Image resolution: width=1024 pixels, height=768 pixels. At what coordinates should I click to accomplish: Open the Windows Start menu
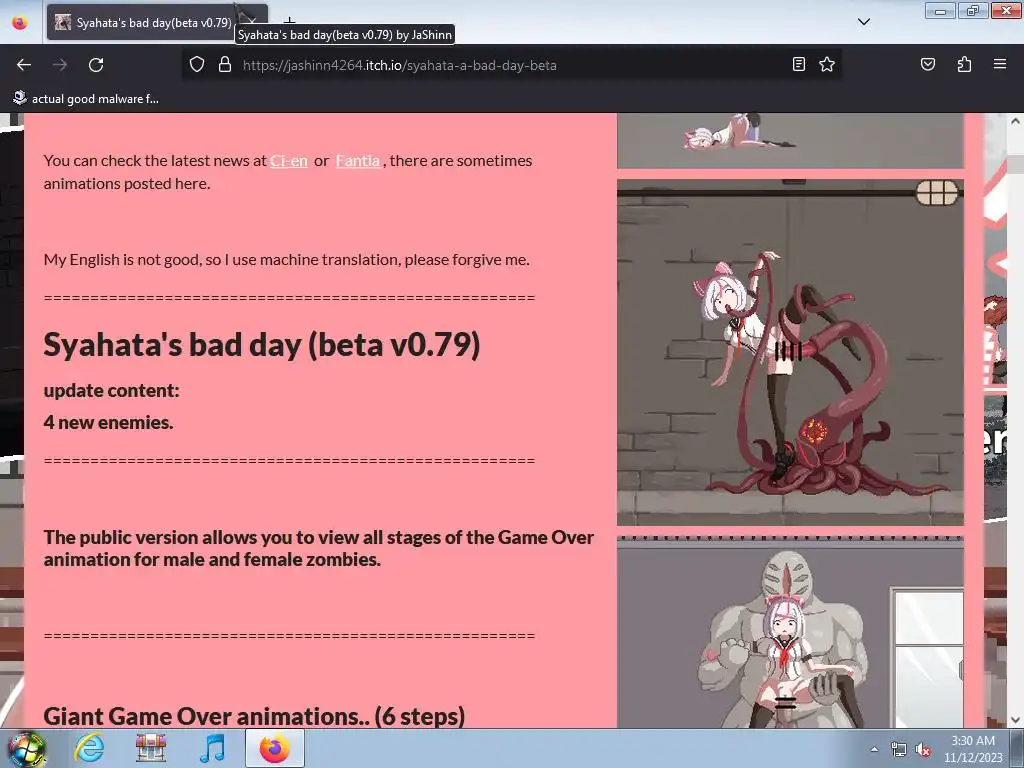tap(25, 748)
